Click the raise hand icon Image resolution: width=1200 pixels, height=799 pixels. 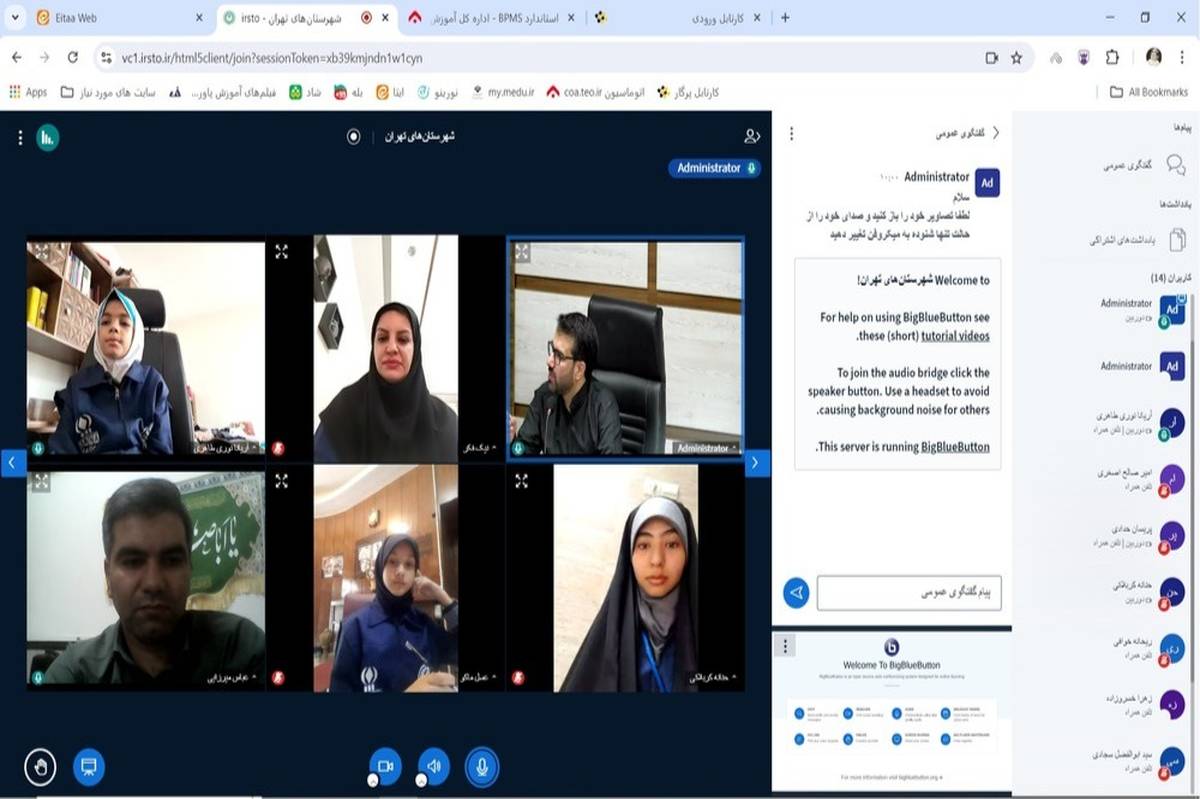(x=40, y=767)
